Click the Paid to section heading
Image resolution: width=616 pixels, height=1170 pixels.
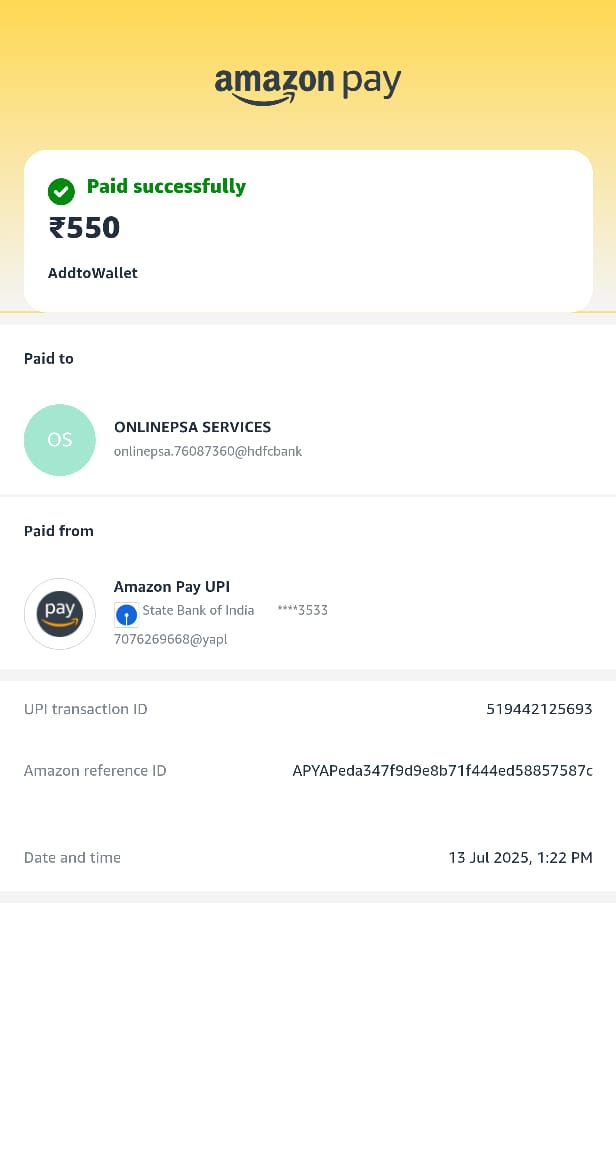pyautogui.click(x=49, y=358)
